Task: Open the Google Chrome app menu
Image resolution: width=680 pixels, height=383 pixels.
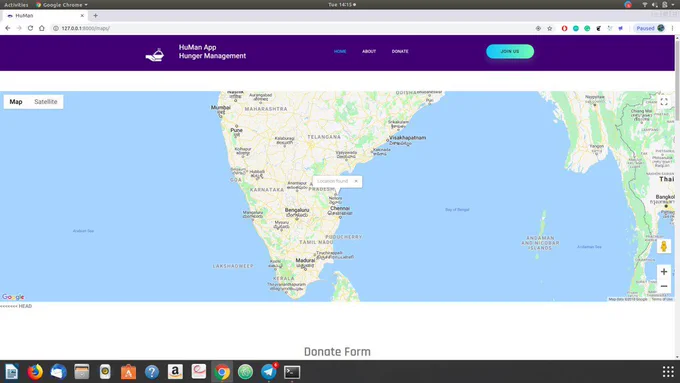Action: point(62,5)
